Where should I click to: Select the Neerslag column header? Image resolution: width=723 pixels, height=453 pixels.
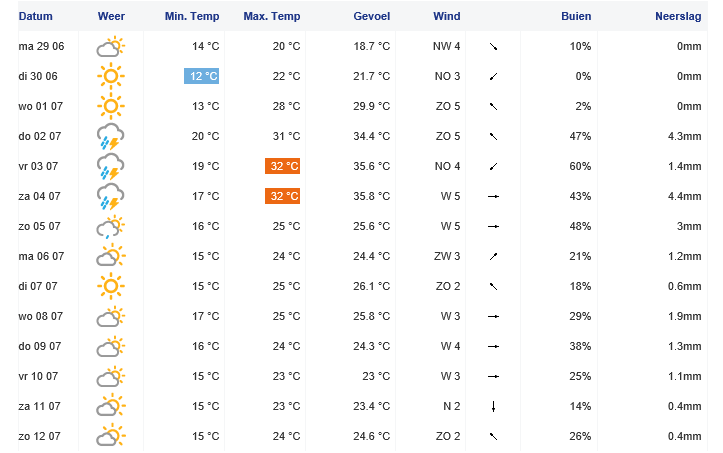(678, 16)
